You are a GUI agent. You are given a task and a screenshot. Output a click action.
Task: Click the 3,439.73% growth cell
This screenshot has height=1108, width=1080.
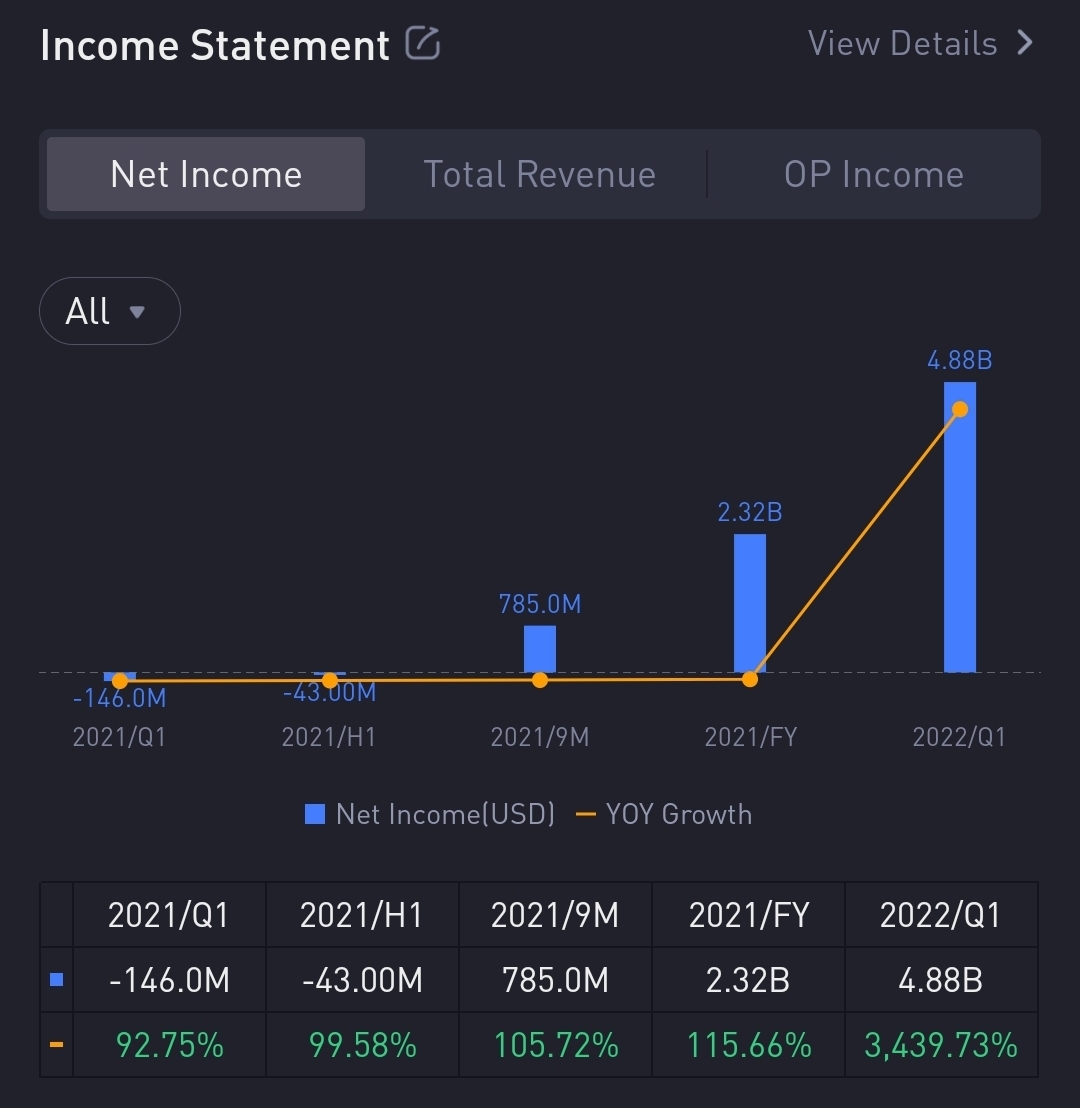pos(940,1045)
